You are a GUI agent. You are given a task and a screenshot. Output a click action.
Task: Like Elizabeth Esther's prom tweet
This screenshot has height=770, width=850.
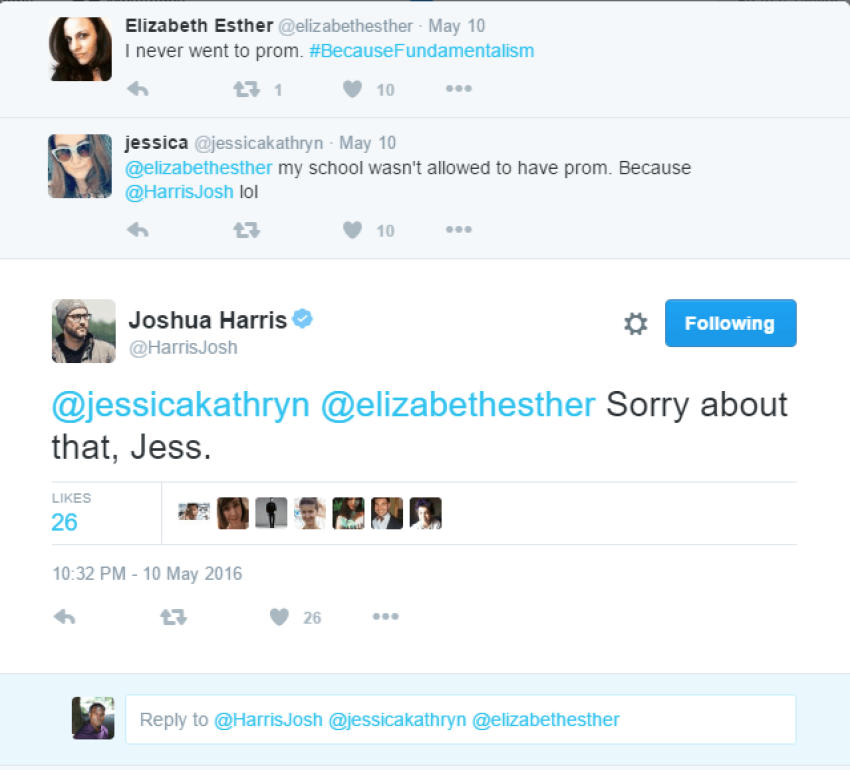point(351,89)
